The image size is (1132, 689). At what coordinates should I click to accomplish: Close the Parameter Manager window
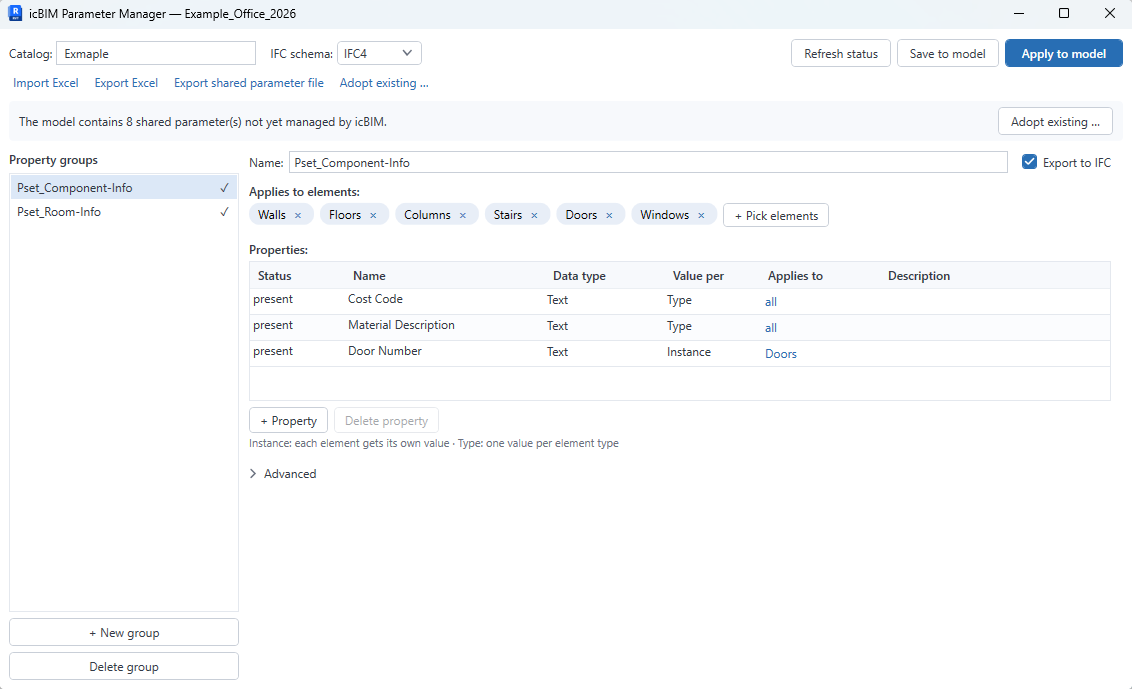click(x=1110, y=13)
